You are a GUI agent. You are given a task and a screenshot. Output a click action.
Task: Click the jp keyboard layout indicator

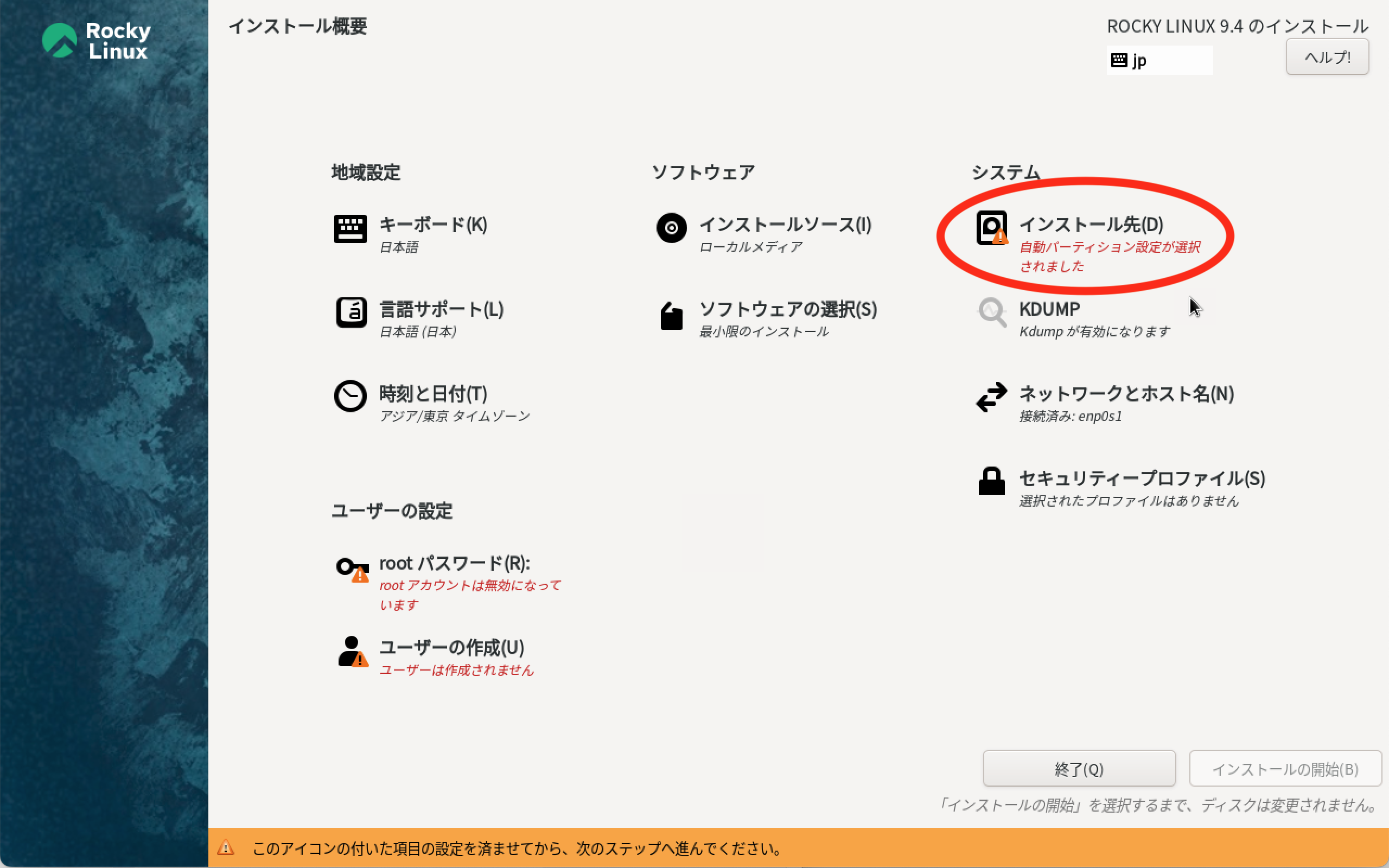[1159, 60]
